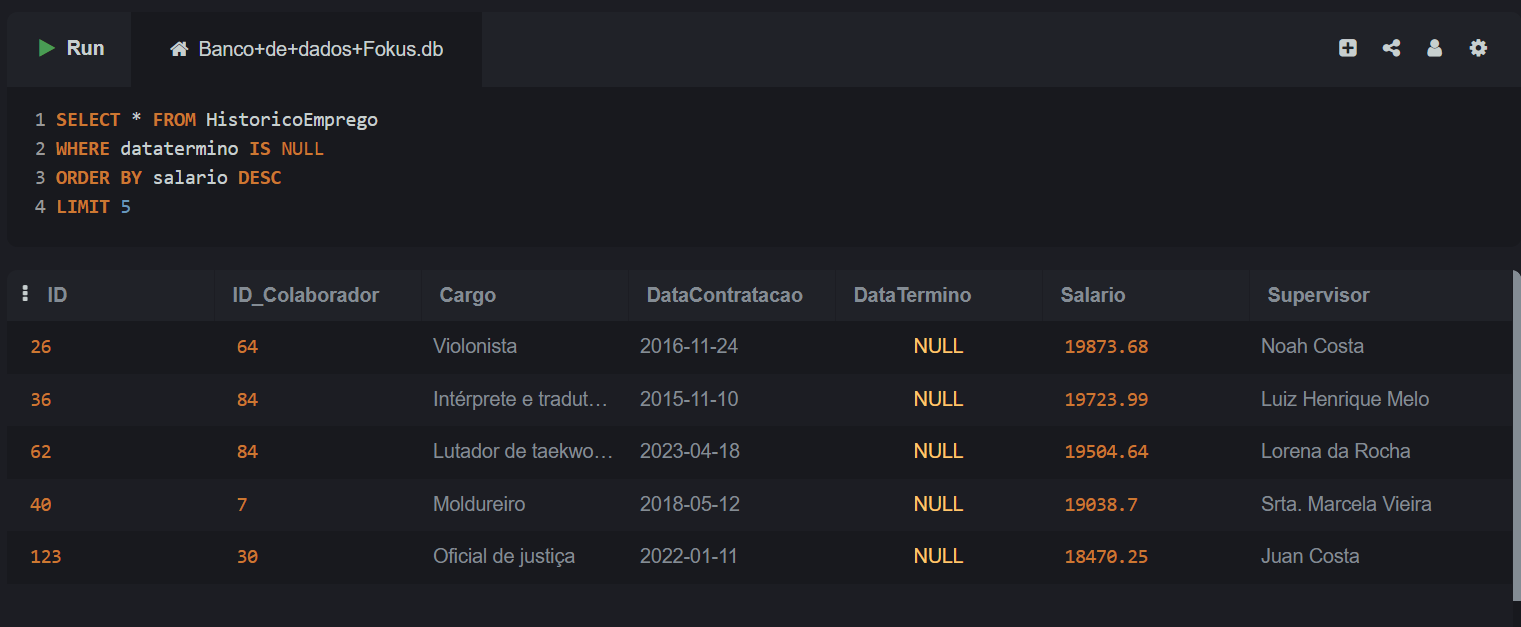Click the ID_Colaborador column header

pos(306,295)
